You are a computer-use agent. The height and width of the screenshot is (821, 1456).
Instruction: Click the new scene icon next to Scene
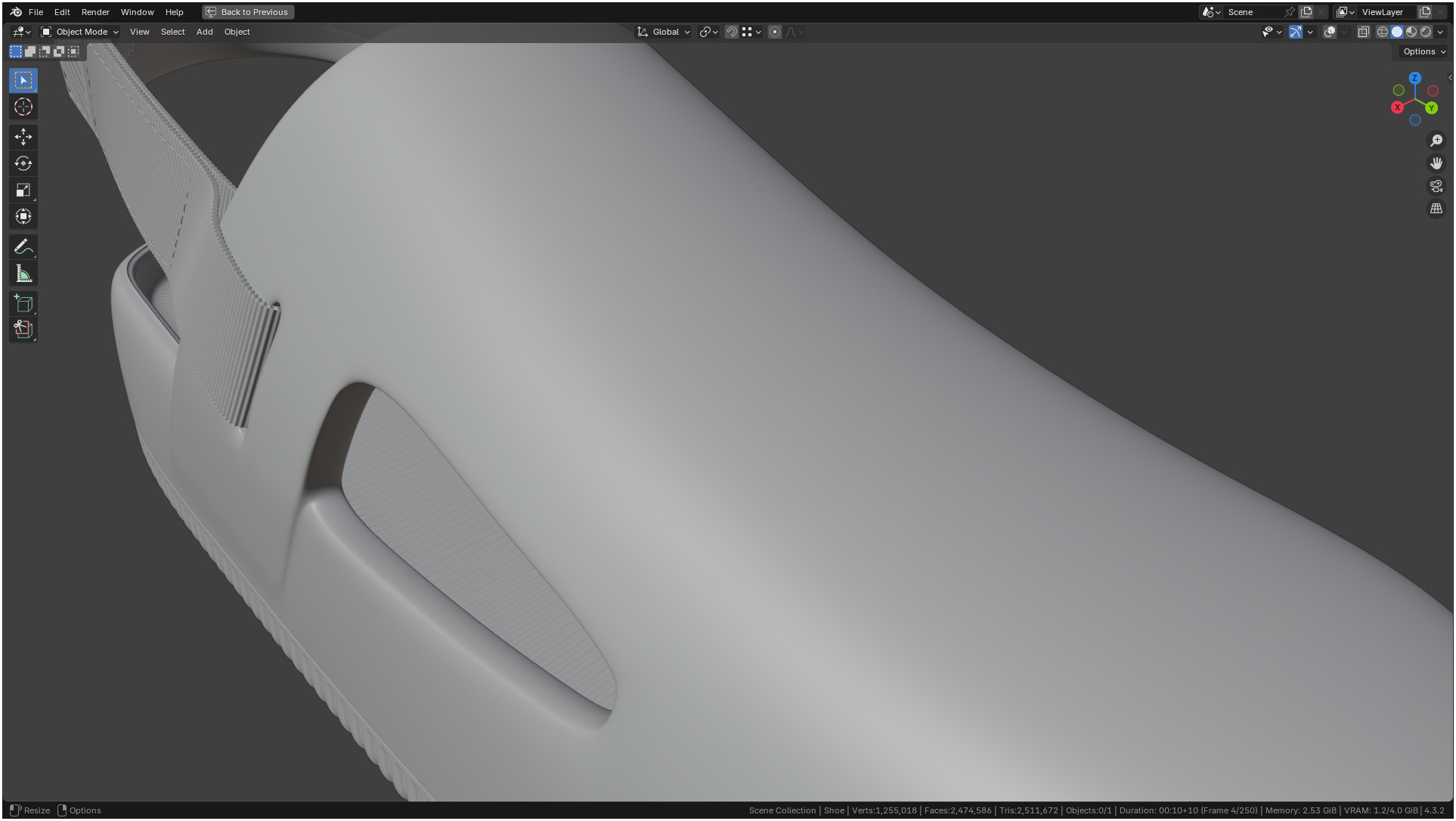tap(1306, 12)
